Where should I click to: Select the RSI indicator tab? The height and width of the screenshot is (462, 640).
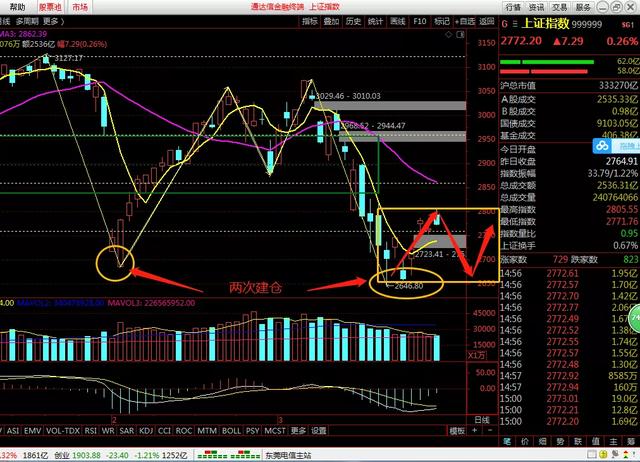point(91,431)
